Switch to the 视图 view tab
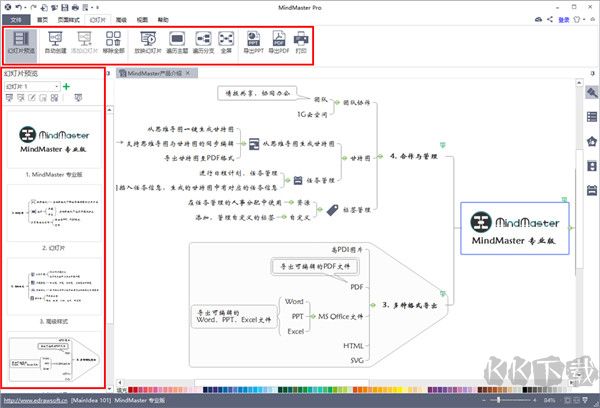600x408 pixels. click(x=142, y=20)
